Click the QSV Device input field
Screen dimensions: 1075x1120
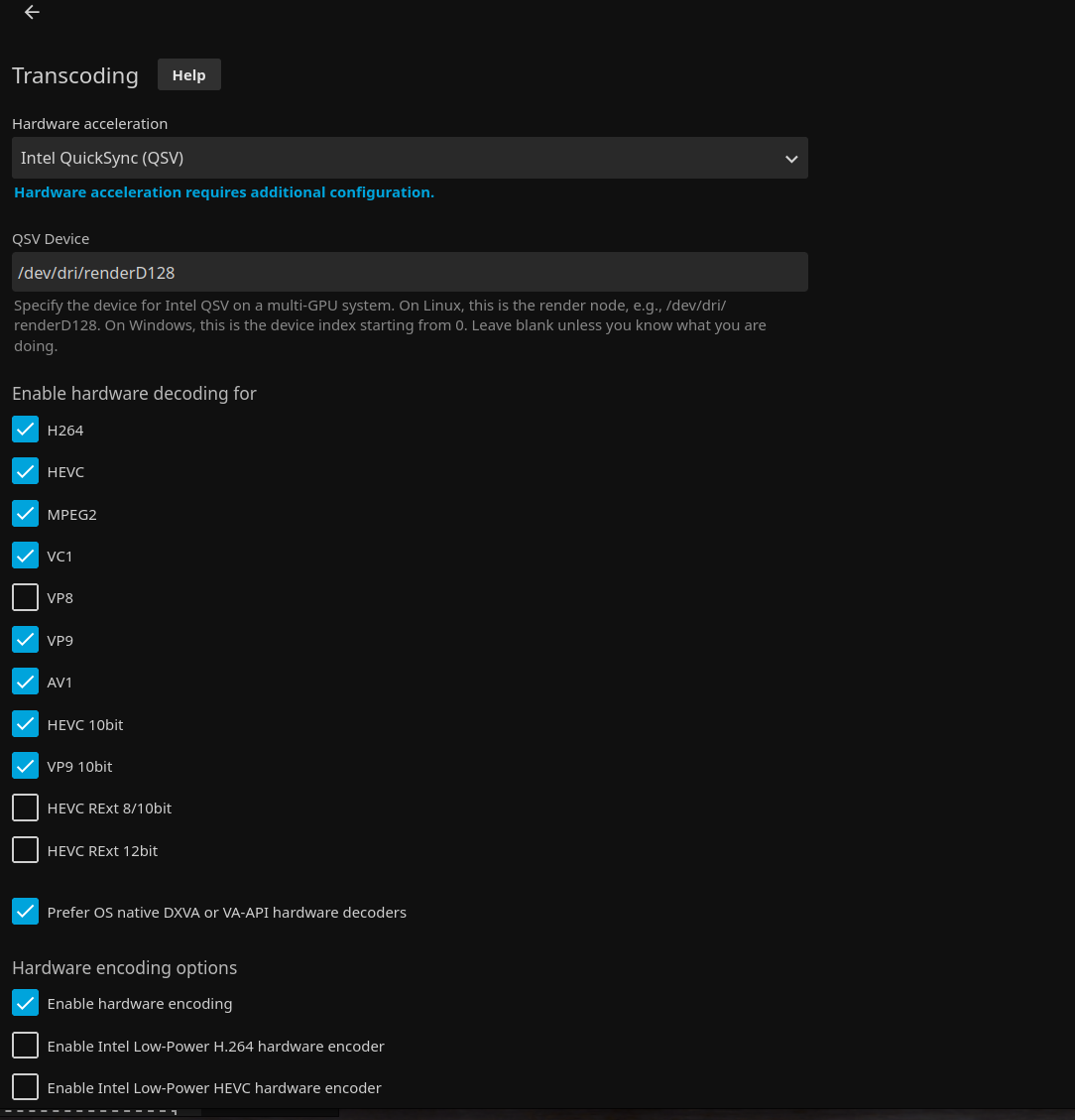tap(410, 272)
